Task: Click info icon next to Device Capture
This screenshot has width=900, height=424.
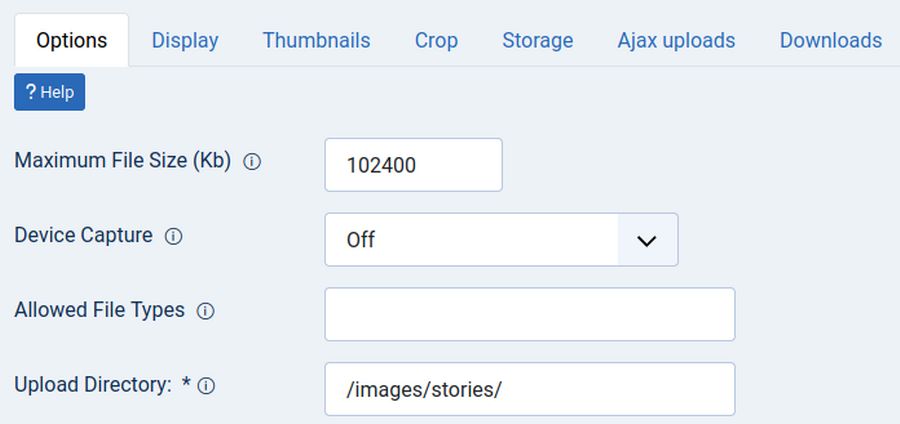Action: pos(173,237)
